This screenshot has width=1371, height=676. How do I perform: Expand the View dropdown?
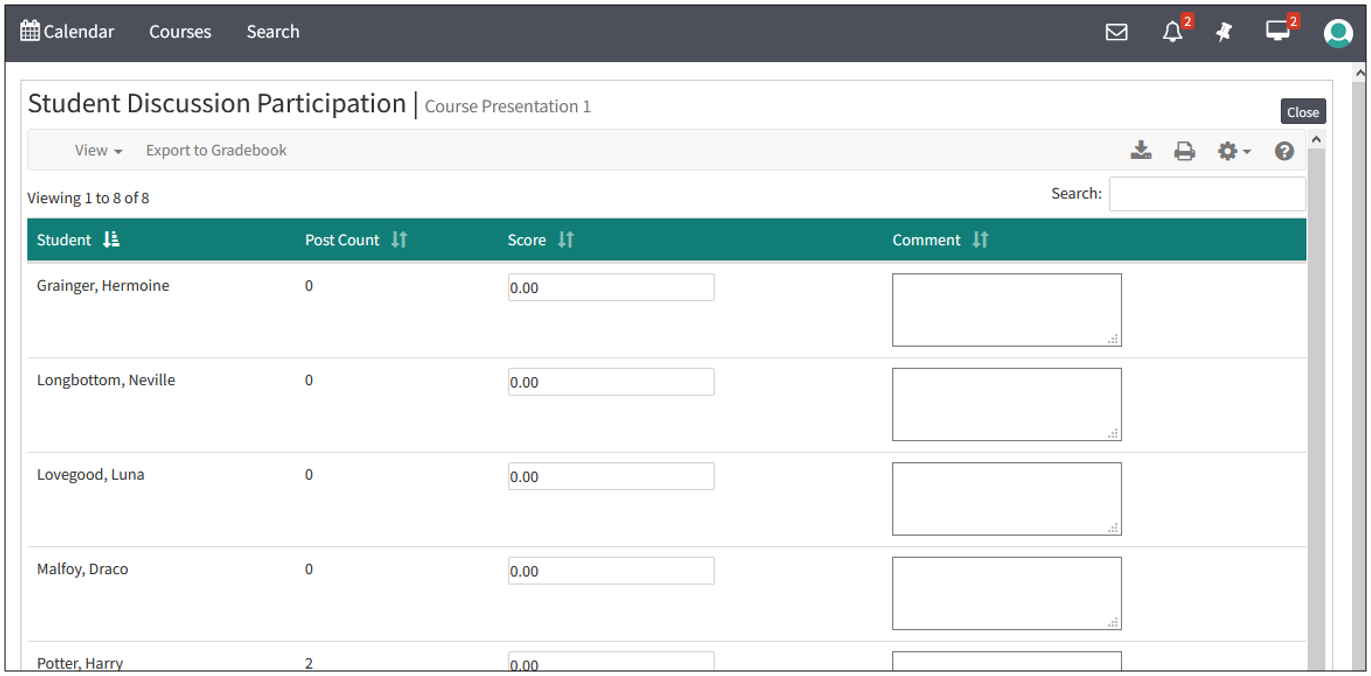[98, 150]
